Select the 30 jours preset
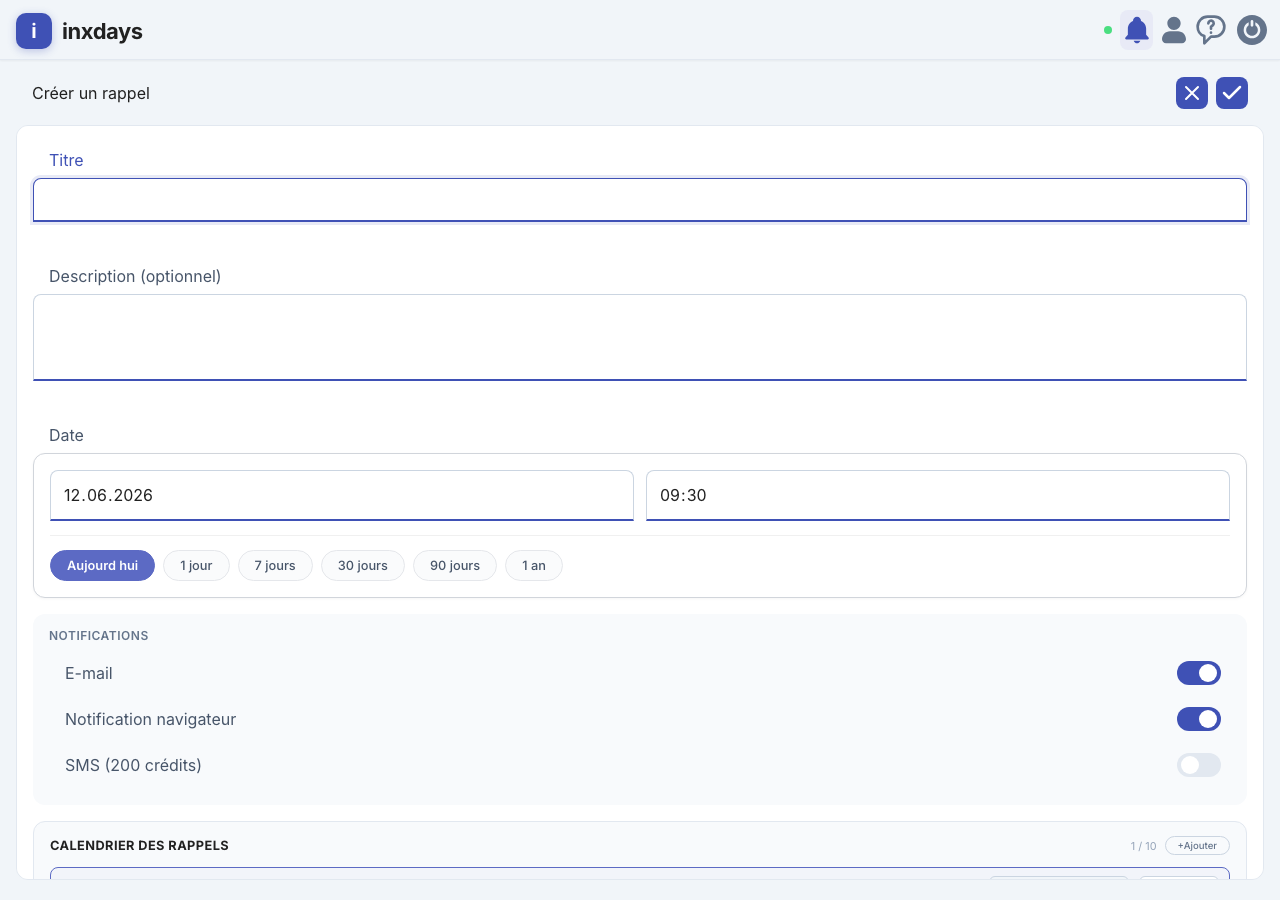Screen dimensions: 1280x900 [x=363, y=565]
